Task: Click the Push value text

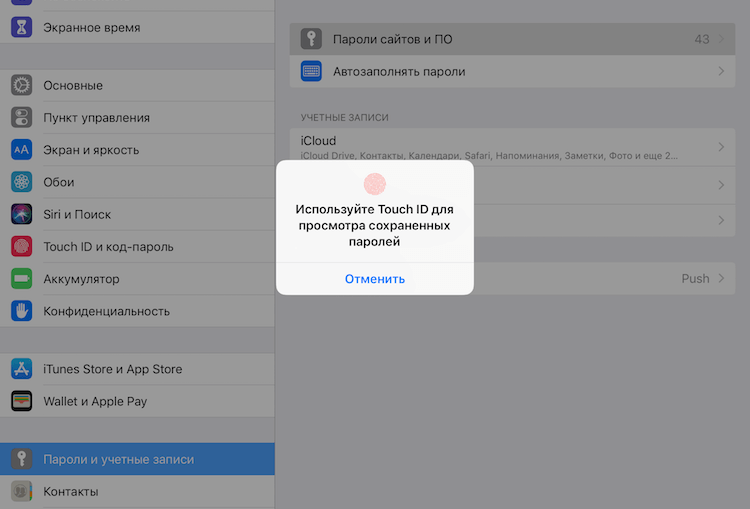Action: click(695, 278)
